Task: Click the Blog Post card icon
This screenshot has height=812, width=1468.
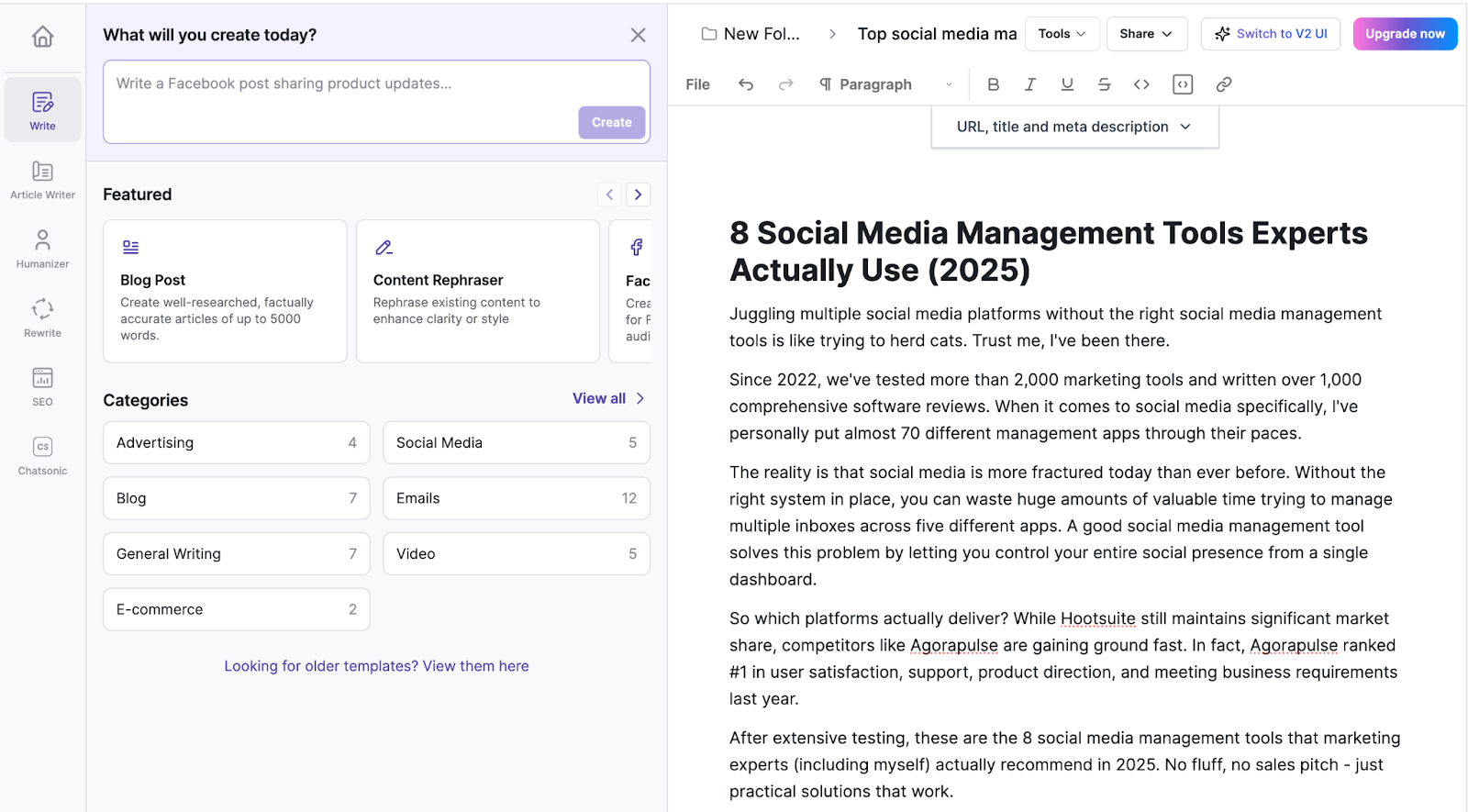Action: pyautogui.click(x=130, y=247)
